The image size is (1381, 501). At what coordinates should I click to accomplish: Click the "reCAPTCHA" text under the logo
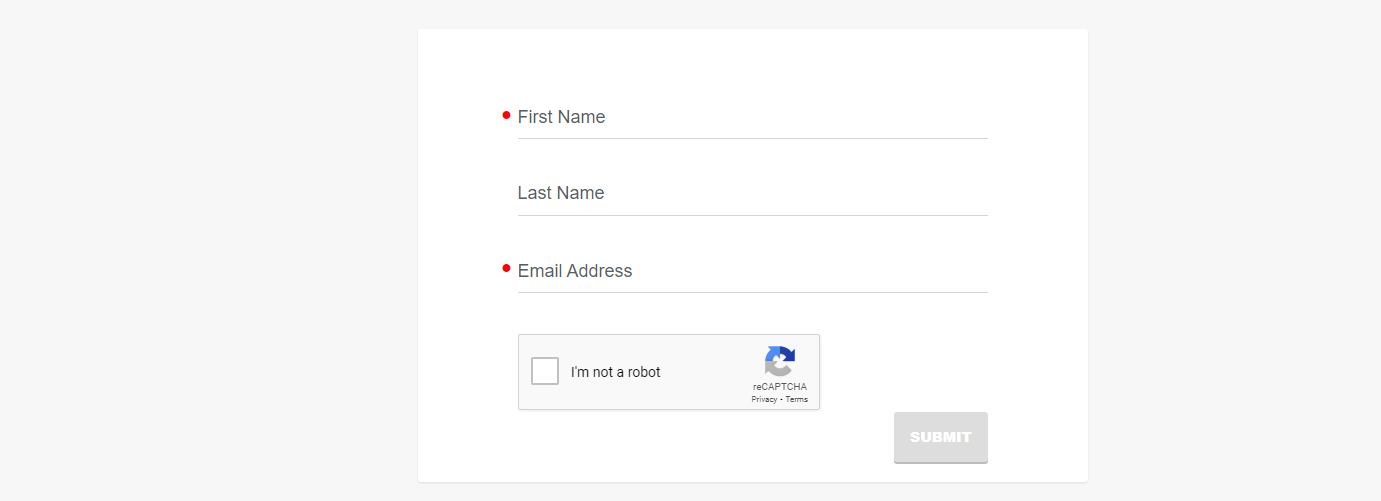pos(780,387)
